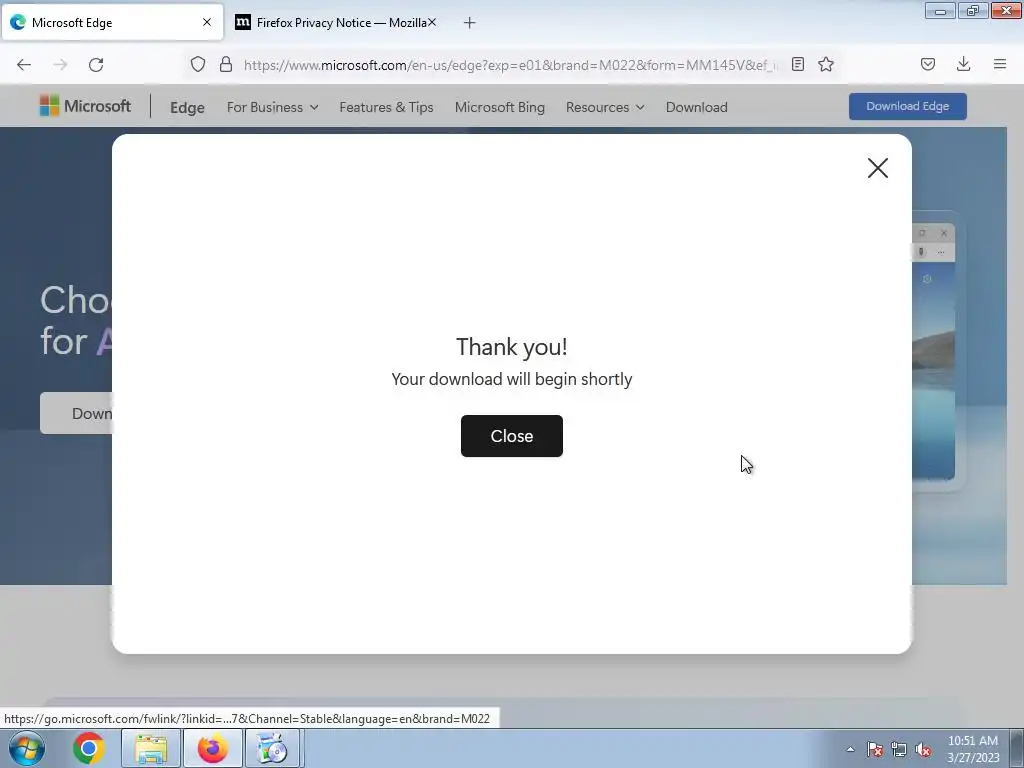Dismiss the dialog with the X icon

878,168
